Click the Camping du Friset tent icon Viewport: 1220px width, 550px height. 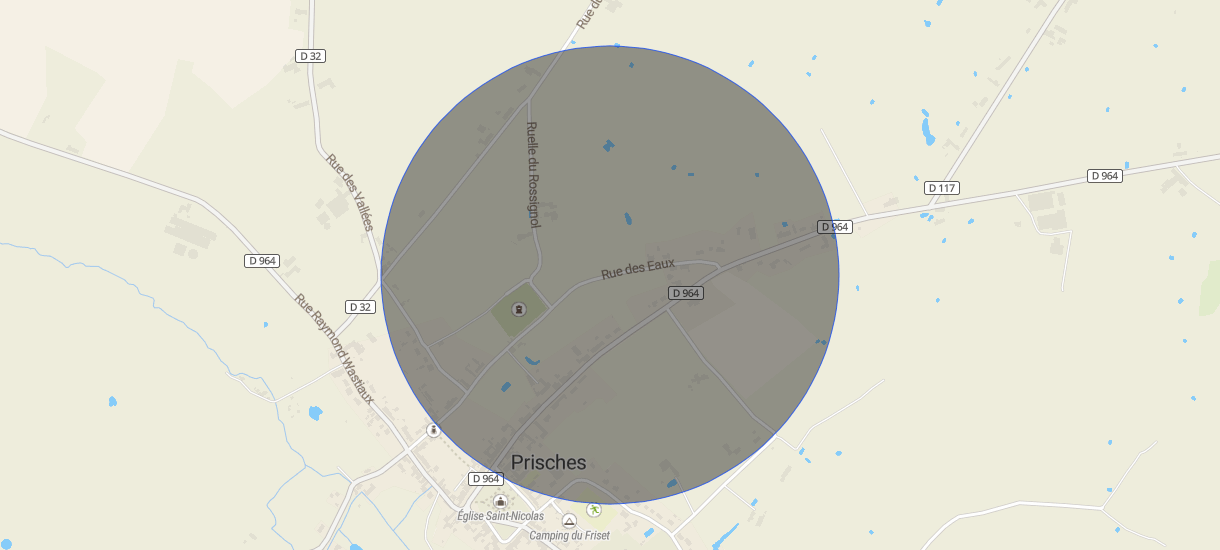[569, 521]
